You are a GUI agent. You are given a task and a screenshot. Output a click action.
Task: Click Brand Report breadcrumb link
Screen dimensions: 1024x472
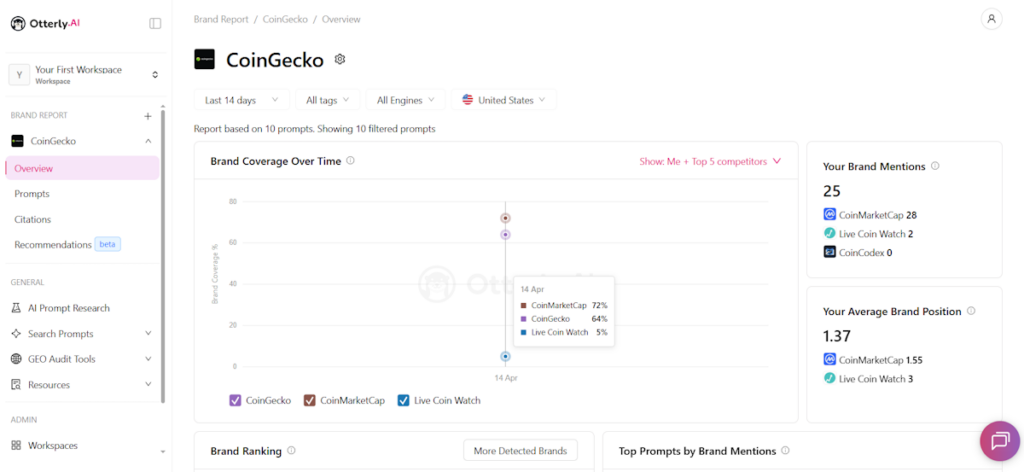click(x=221, y=20)
